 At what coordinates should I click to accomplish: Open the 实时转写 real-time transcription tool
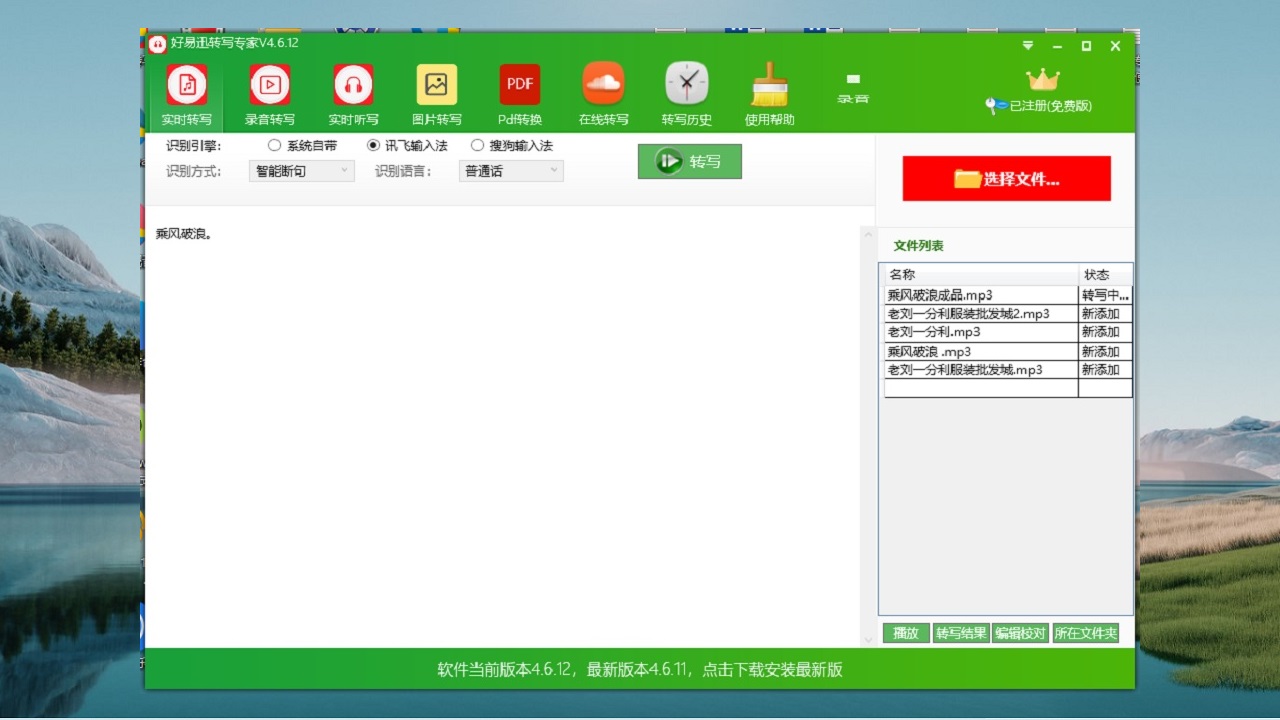click(x=187, y=96)
